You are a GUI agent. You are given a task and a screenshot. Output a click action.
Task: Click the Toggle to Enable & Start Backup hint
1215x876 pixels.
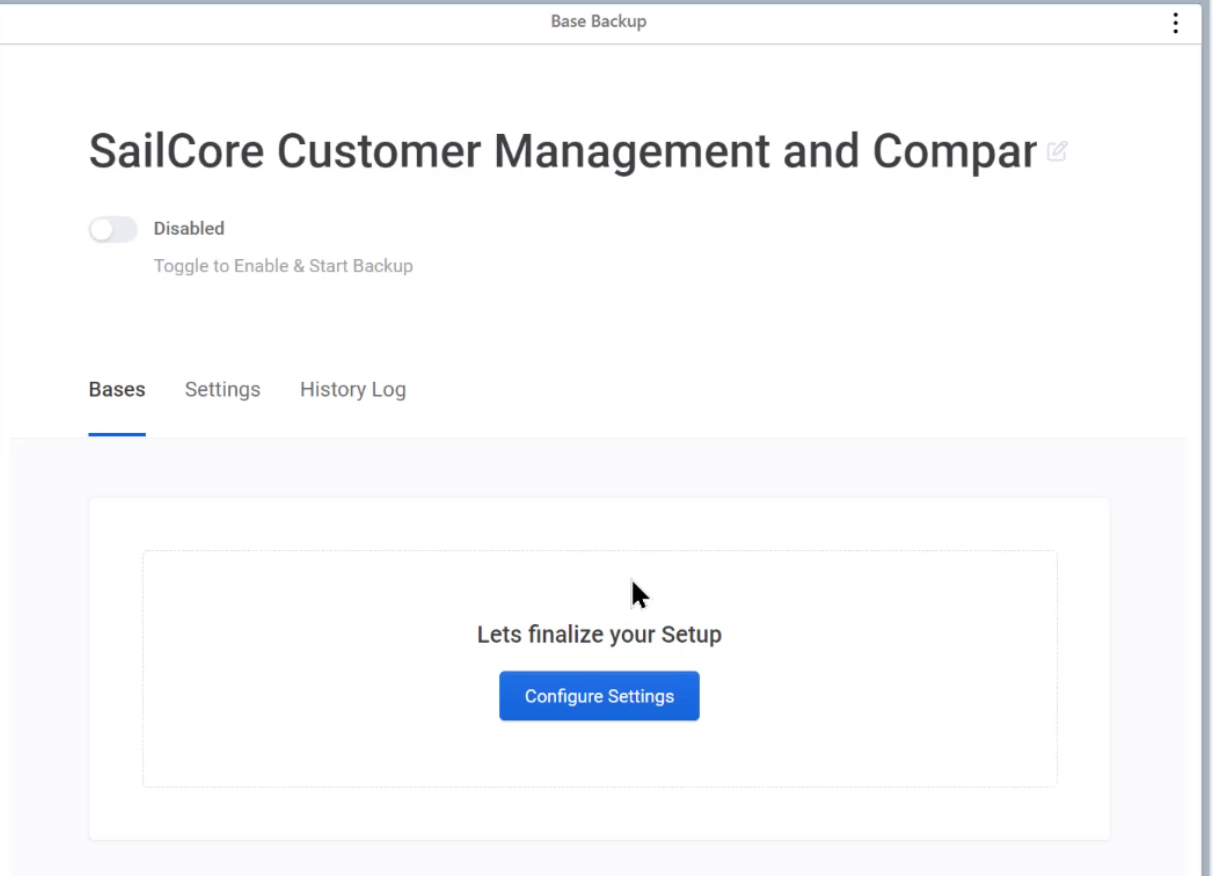pyautogui.click(x=283, y=266)
